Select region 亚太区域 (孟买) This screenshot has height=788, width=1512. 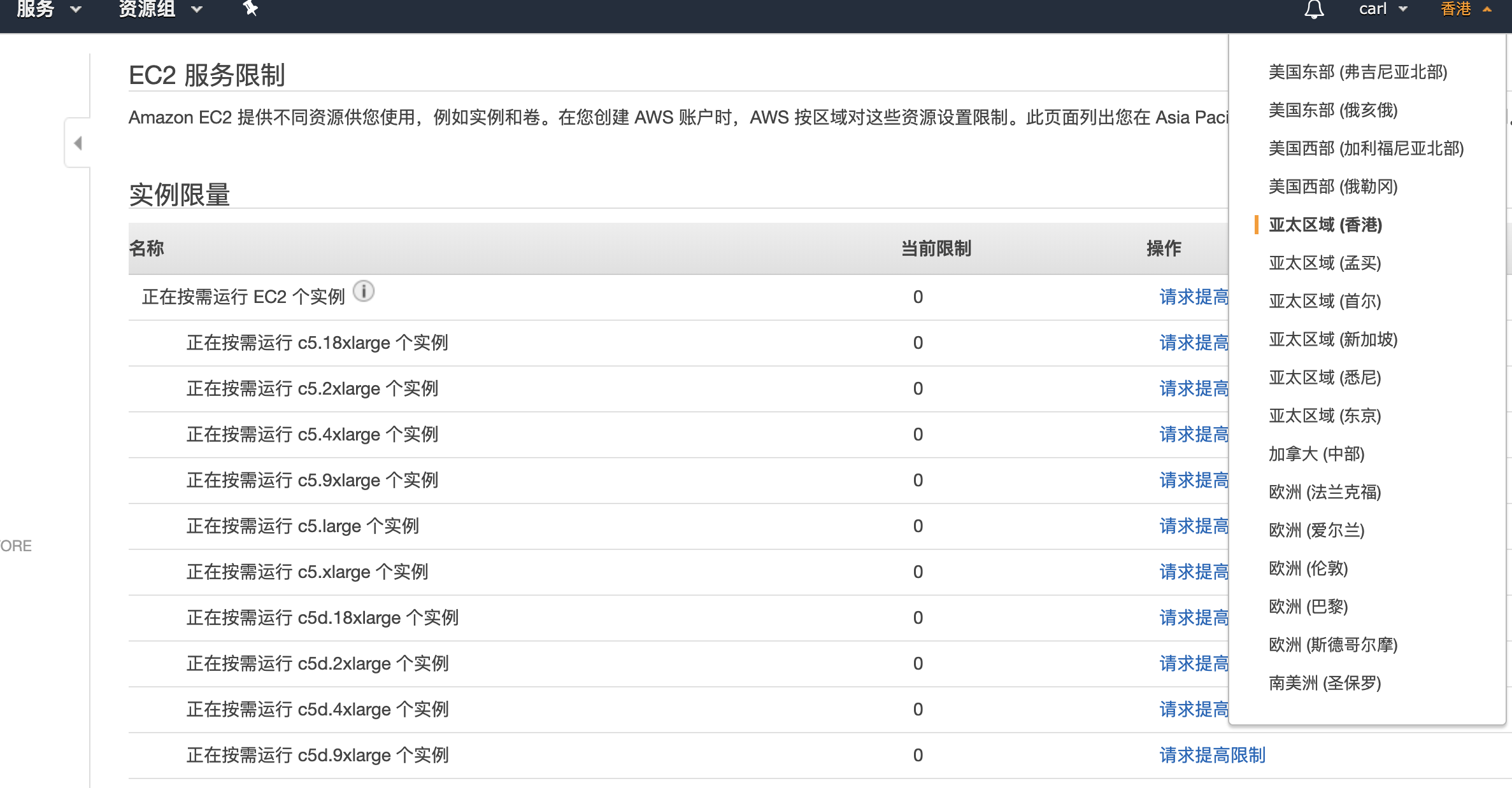click(x=1324, y=263)
